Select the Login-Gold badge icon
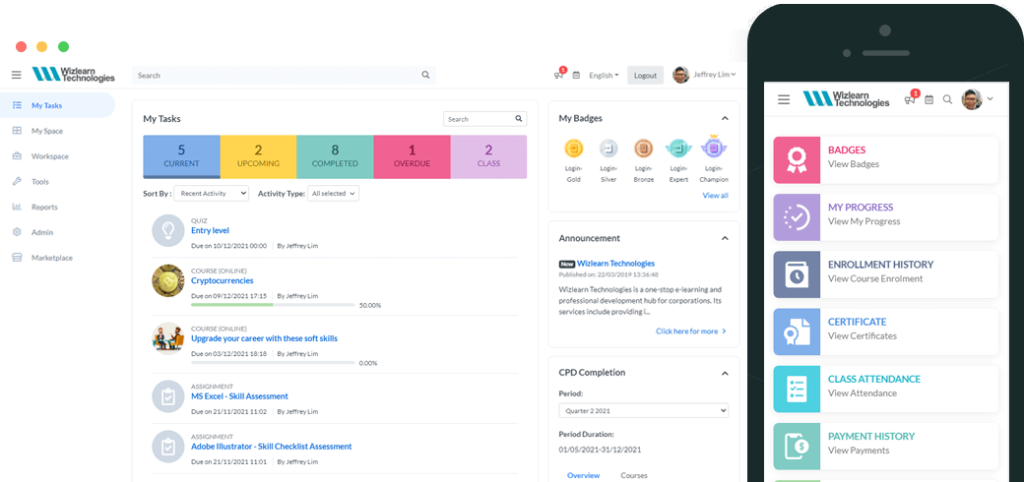1024x482 pixels. [573, 149]
